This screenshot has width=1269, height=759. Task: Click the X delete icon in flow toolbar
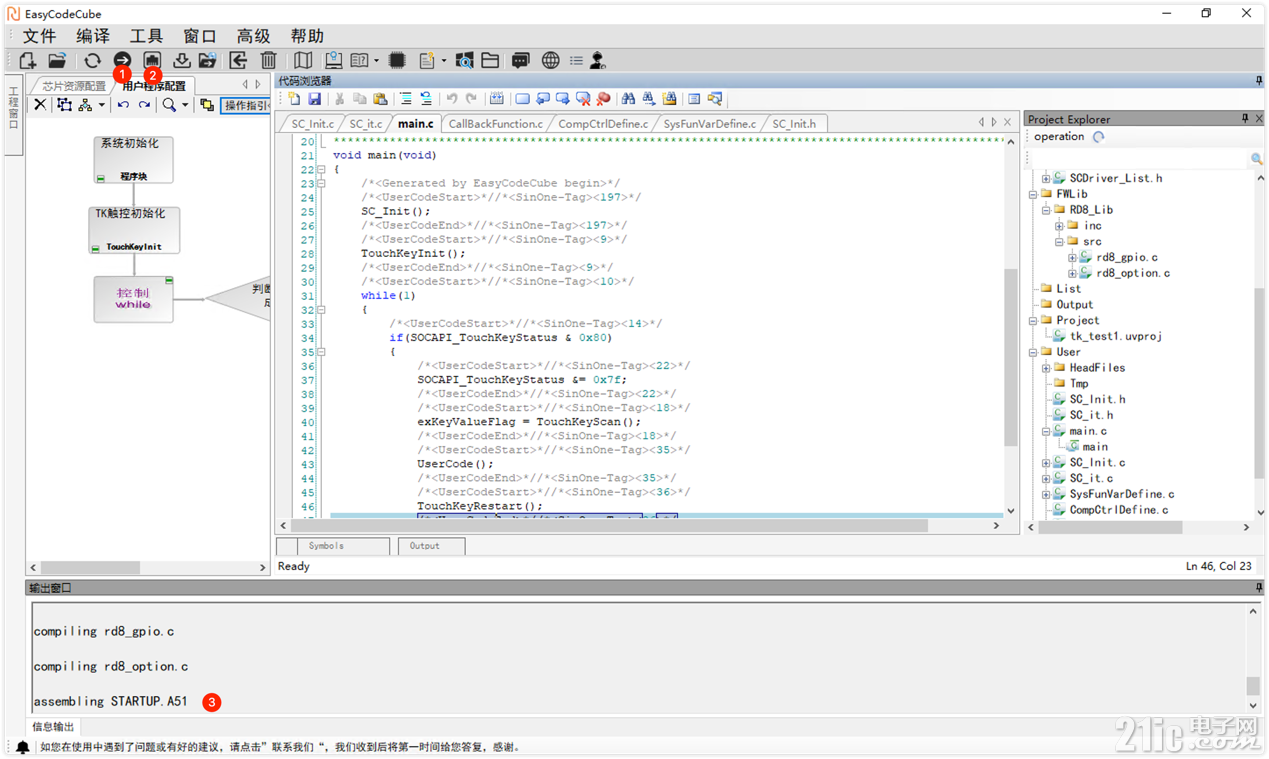40,105
